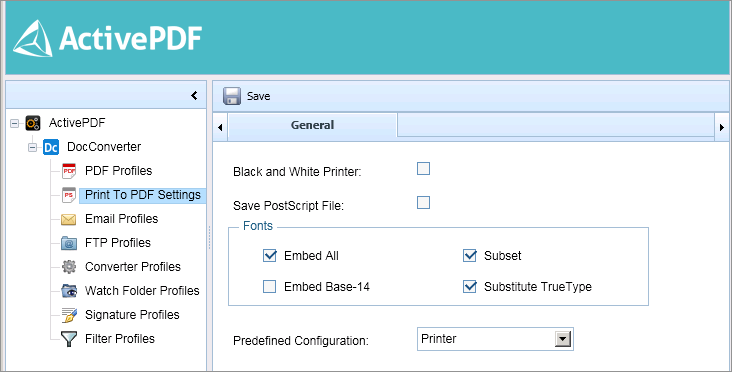Click the Watch Folder Profiles eye icon

[x=69, y=291]
